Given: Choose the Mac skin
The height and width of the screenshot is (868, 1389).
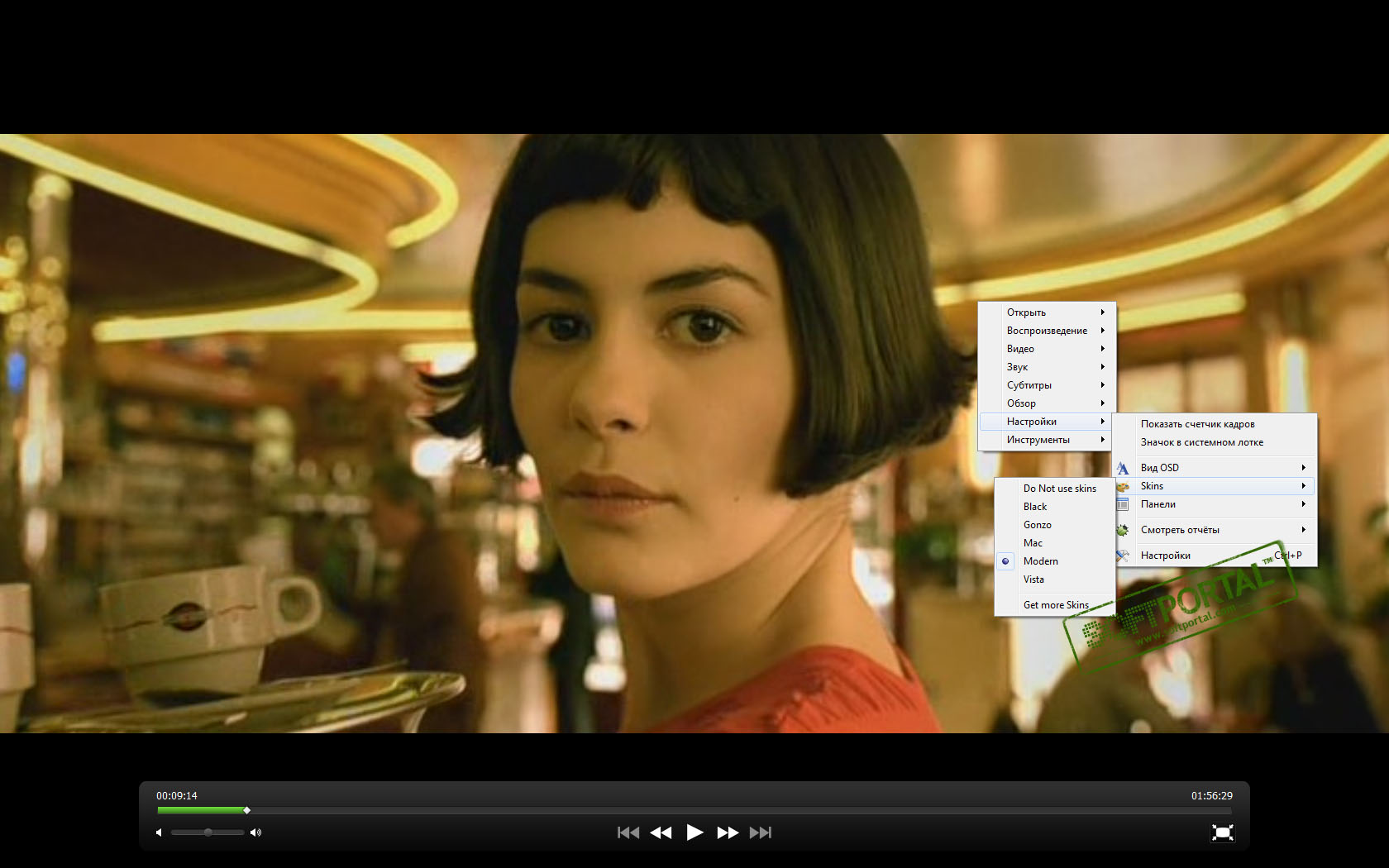Looking at the screenshot, I should click(x=1055, y=543).
